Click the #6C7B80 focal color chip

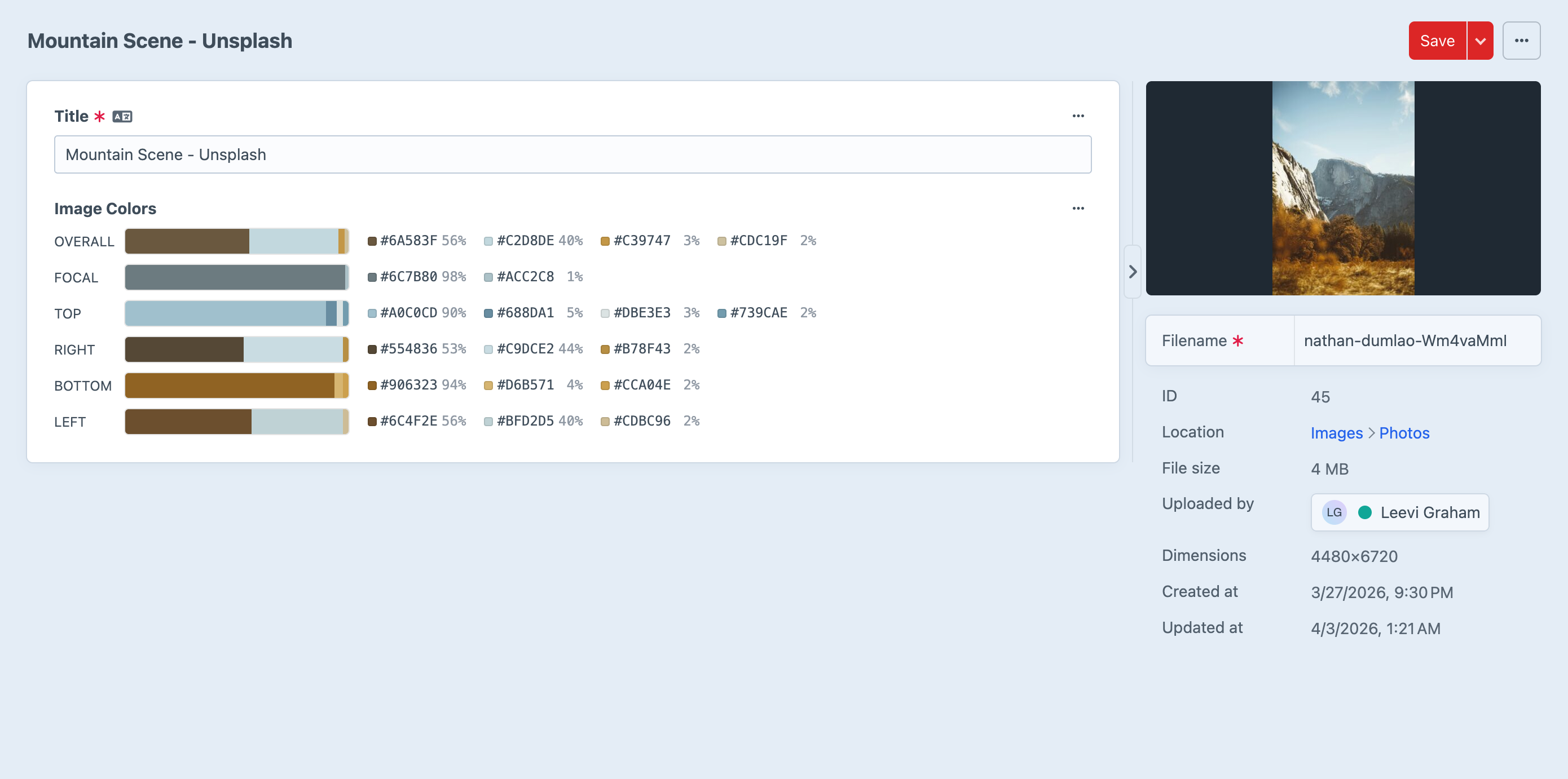371,276
